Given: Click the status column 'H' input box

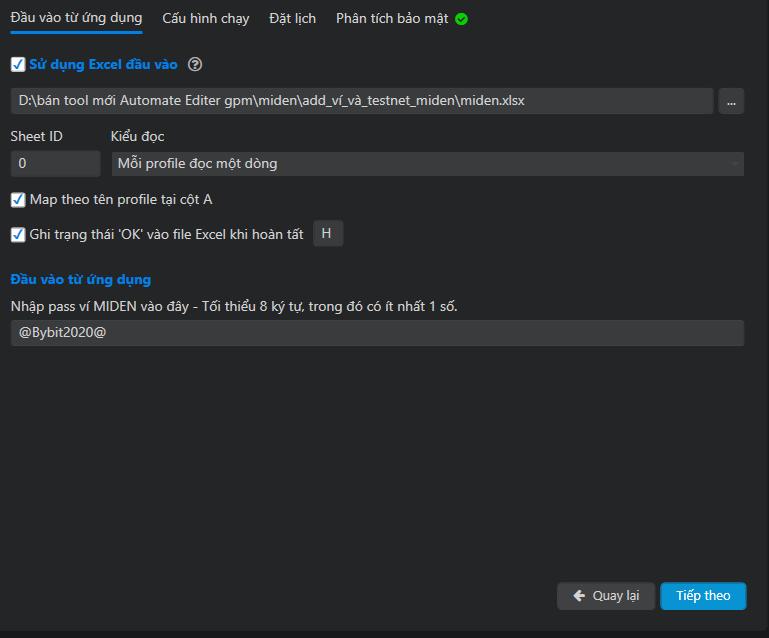Looking at the screenshot, I should [328, 234].
